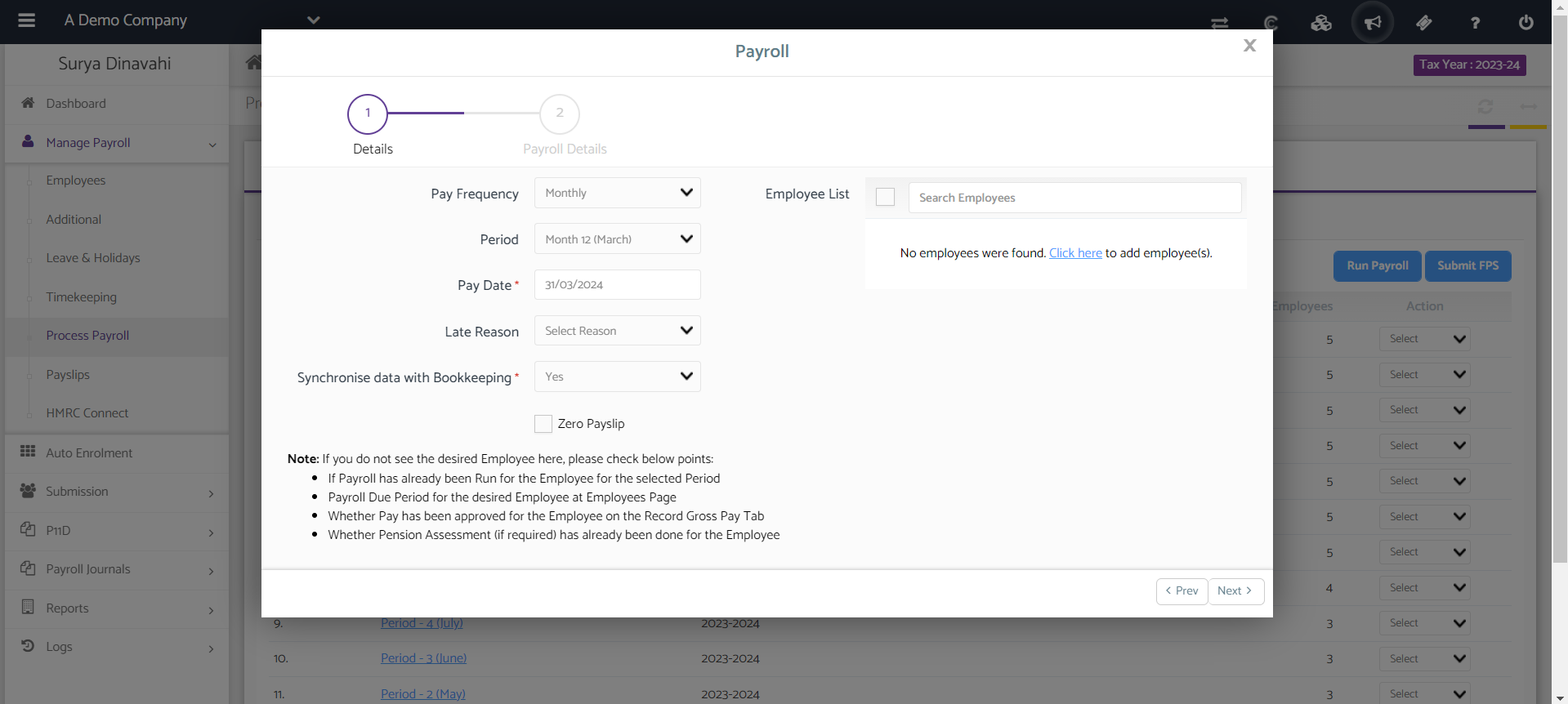Screen dimensions: 1568x704
Task: Click the Submit FPS button
Action: (1468, 266)
